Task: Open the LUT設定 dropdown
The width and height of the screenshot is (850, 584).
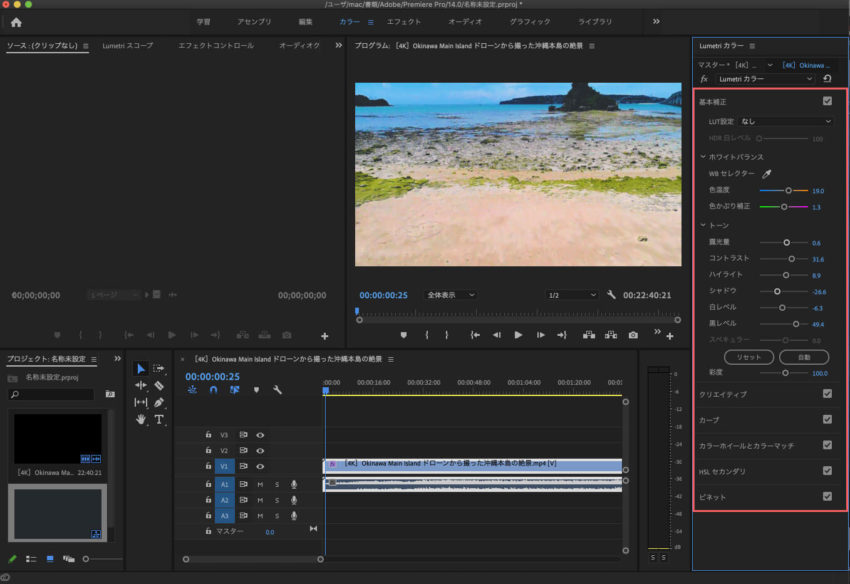Action: (785, 121)
